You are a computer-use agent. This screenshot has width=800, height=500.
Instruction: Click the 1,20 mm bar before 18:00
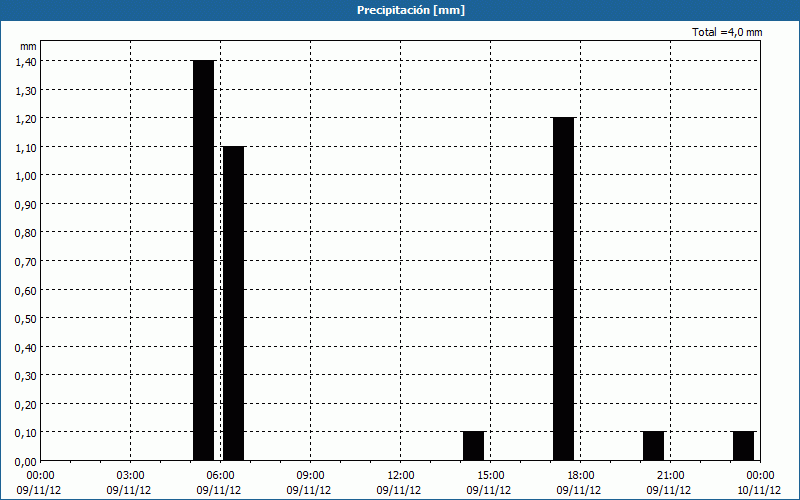point(564,289)
